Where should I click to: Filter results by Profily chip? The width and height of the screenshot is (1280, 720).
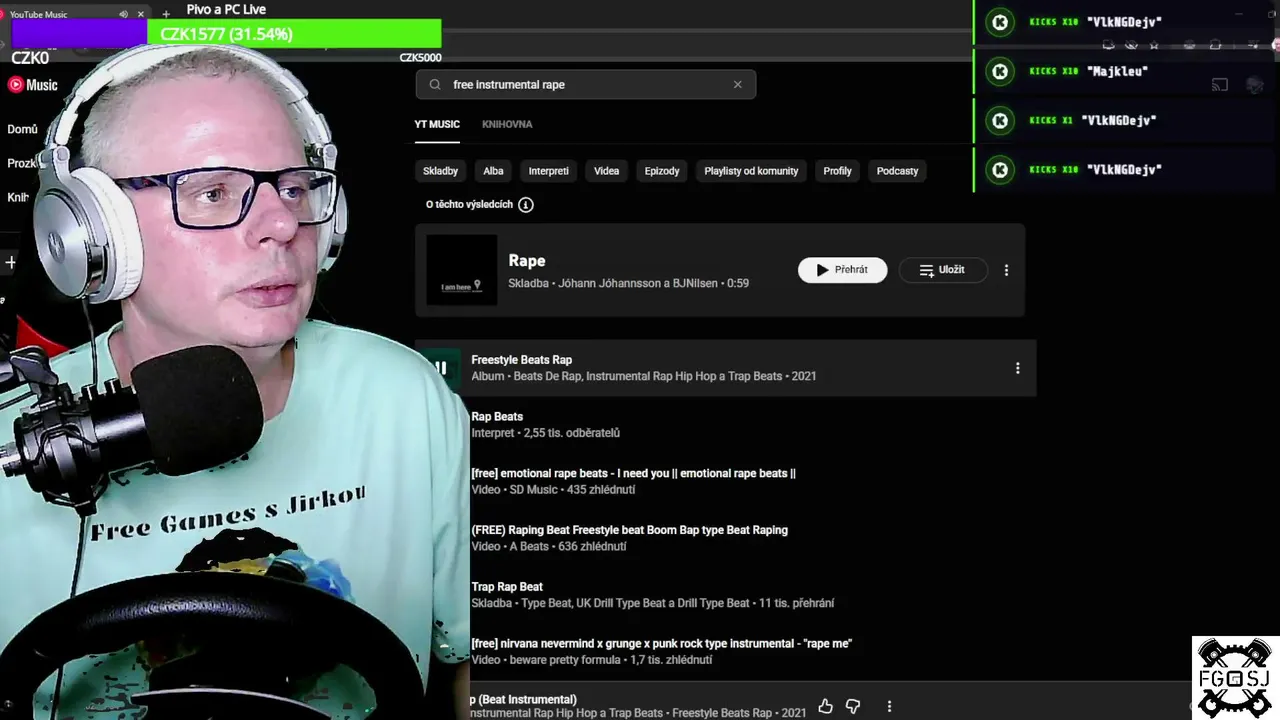pos(837,171)
